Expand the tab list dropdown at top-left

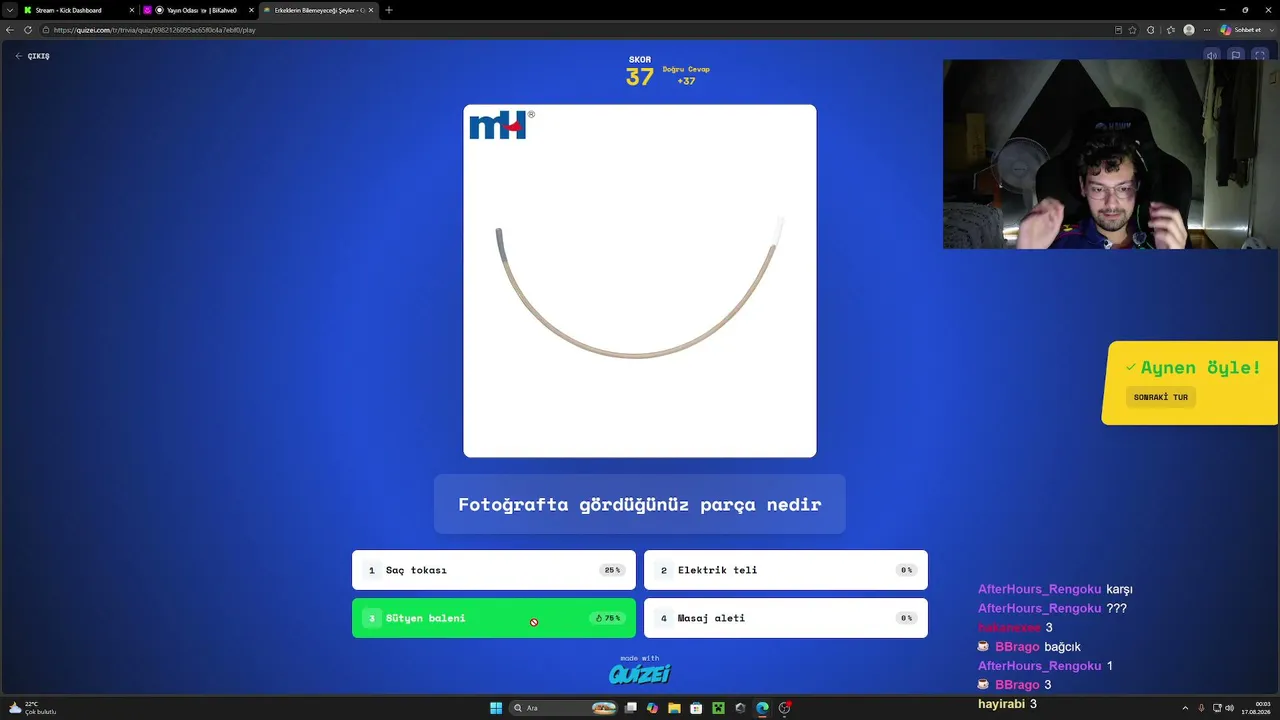(10, 10)
